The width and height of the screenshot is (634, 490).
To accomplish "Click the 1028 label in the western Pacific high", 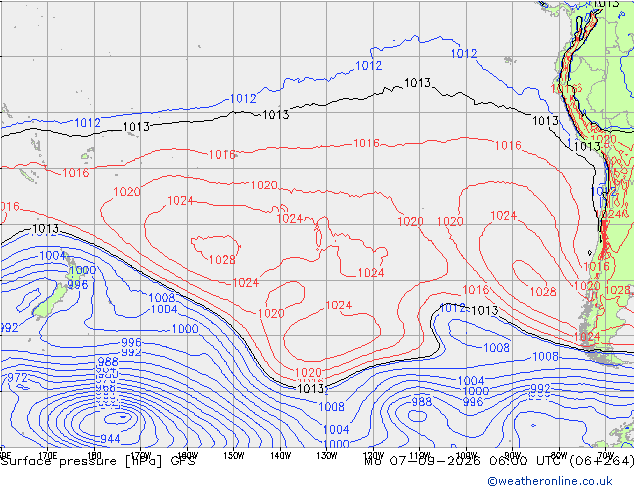I will click(222, 260).
